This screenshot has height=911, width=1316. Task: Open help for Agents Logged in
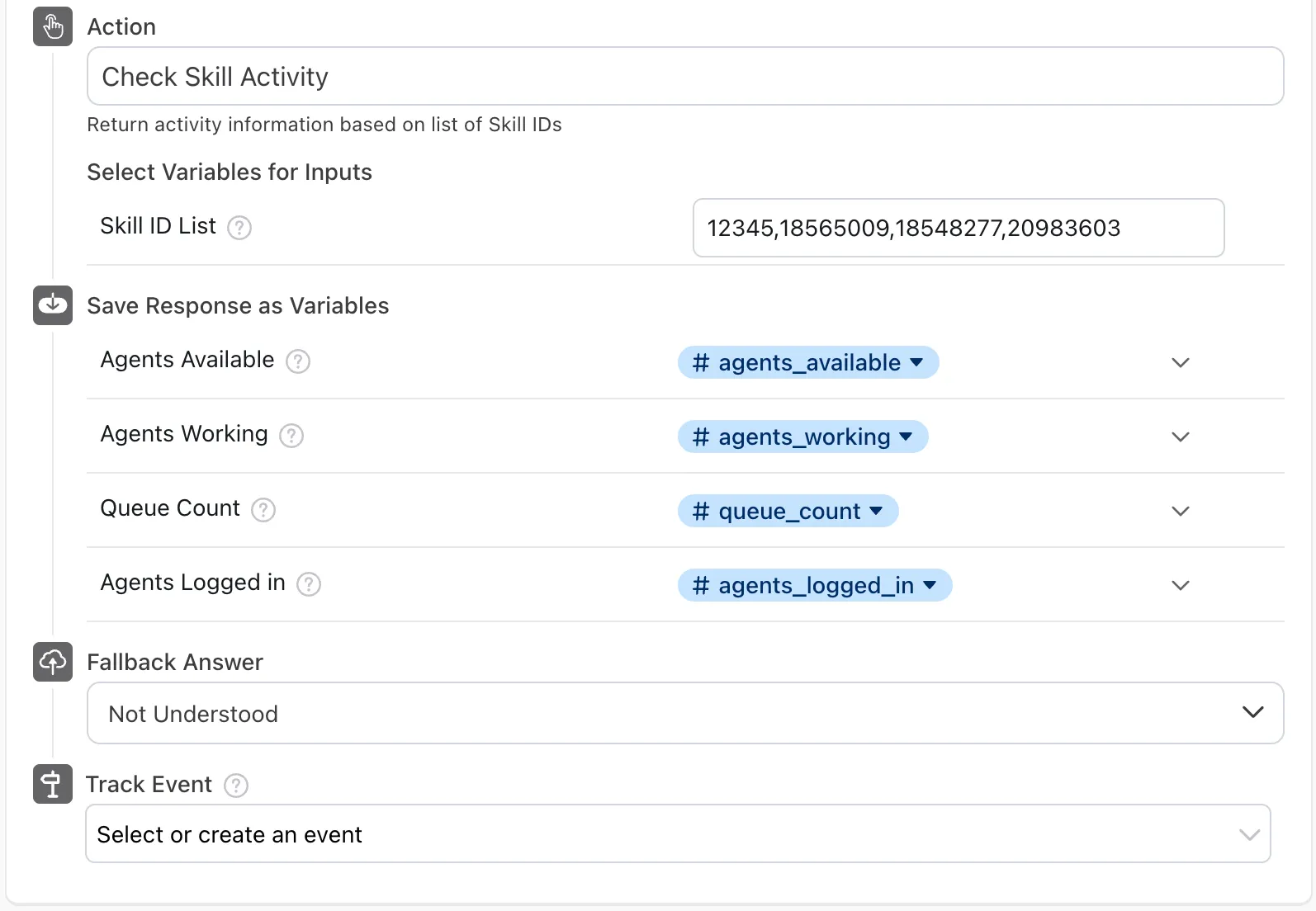[x=309, y=584]
